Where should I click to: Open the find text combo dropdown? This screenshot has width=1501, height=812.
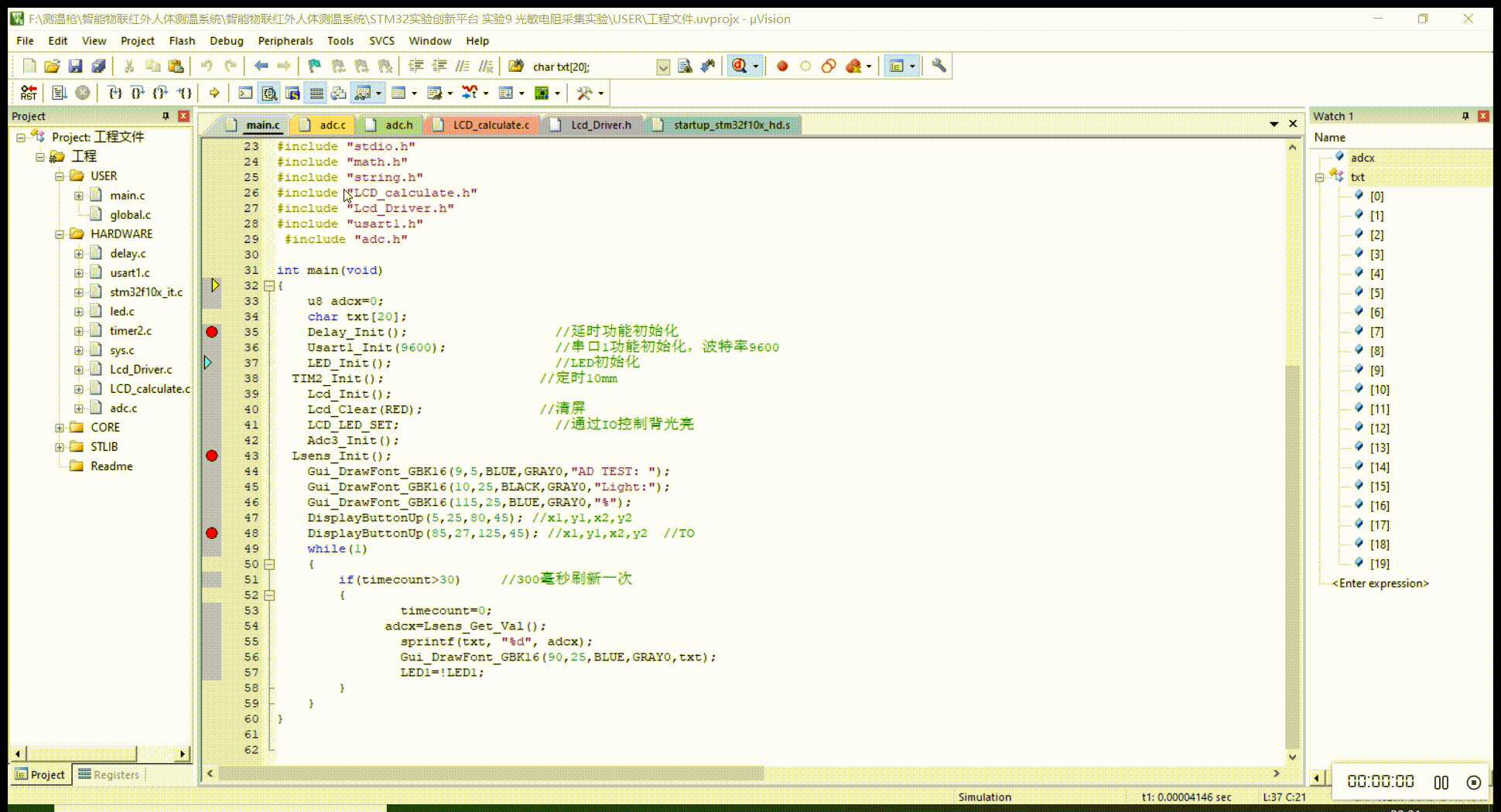663,67
